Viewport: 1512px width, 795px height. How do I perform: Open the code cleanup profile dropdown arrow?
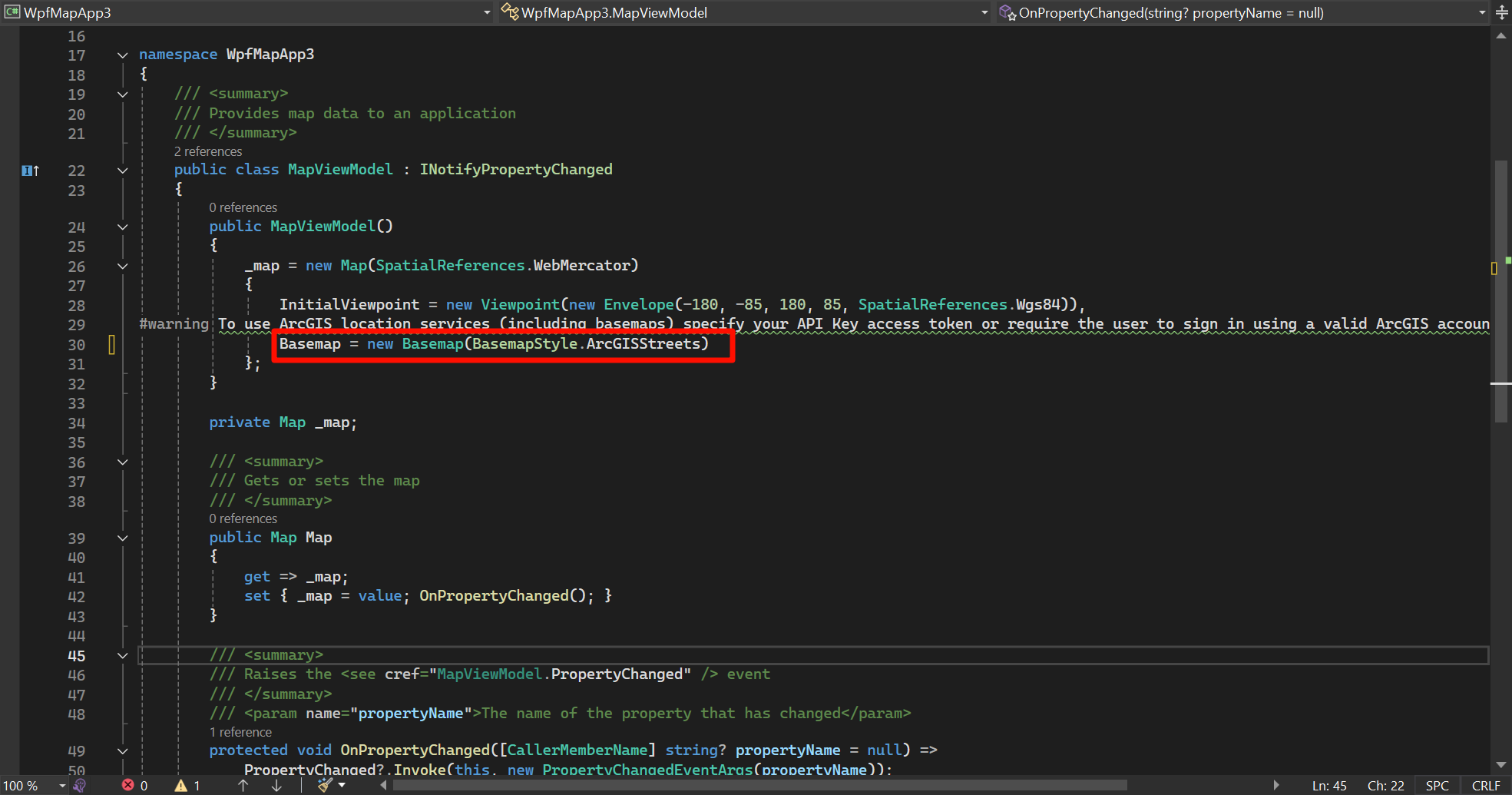[342, 785]
